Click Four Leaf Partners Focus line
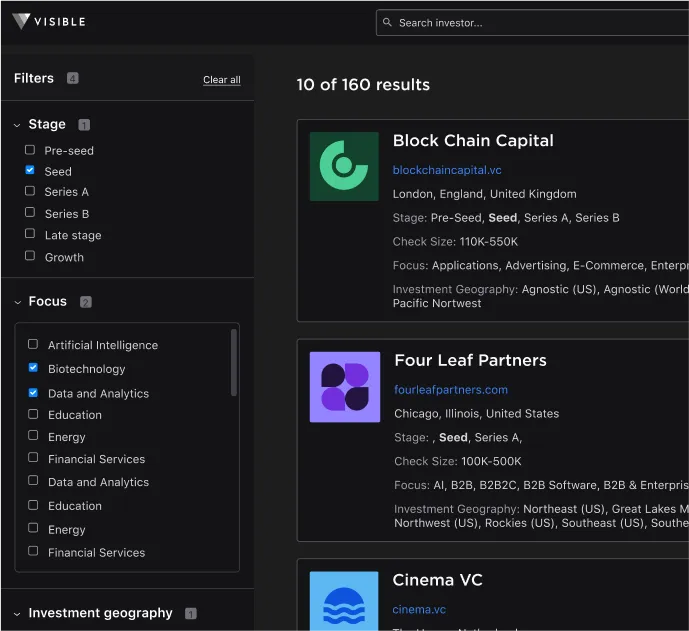This screenshot has width=689, height=631. pos(541,485)
